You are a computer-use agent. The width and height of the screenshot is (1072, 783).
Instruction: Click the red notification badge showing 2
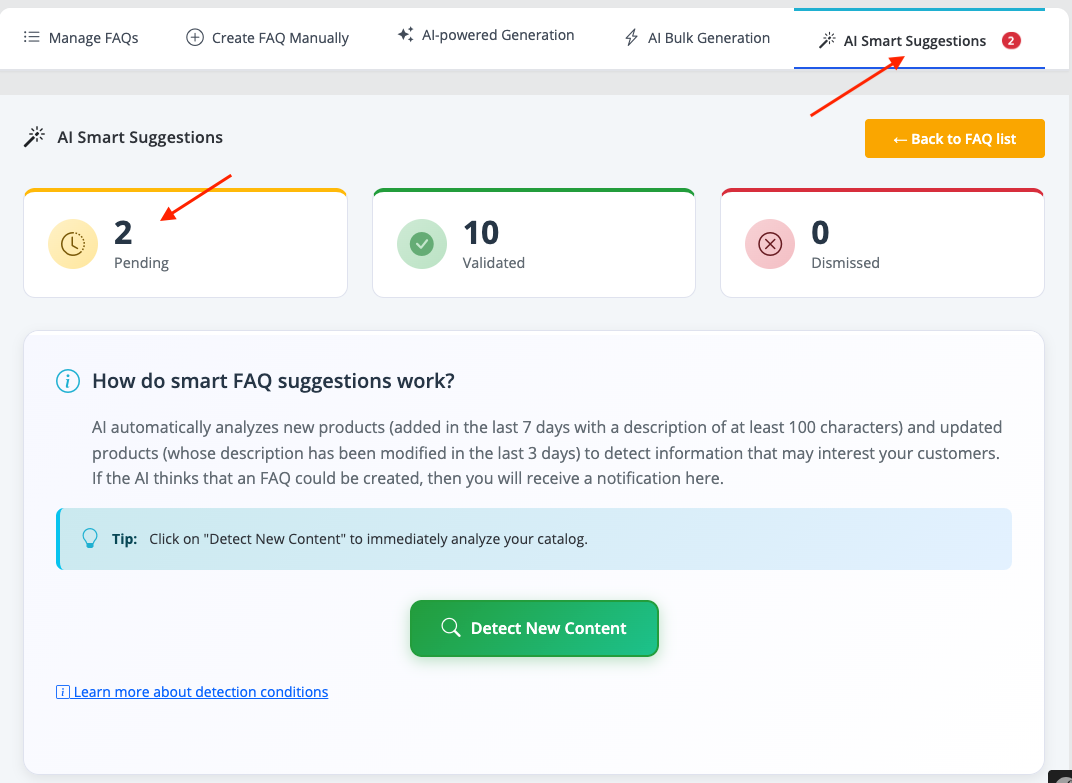point(1011,41)
